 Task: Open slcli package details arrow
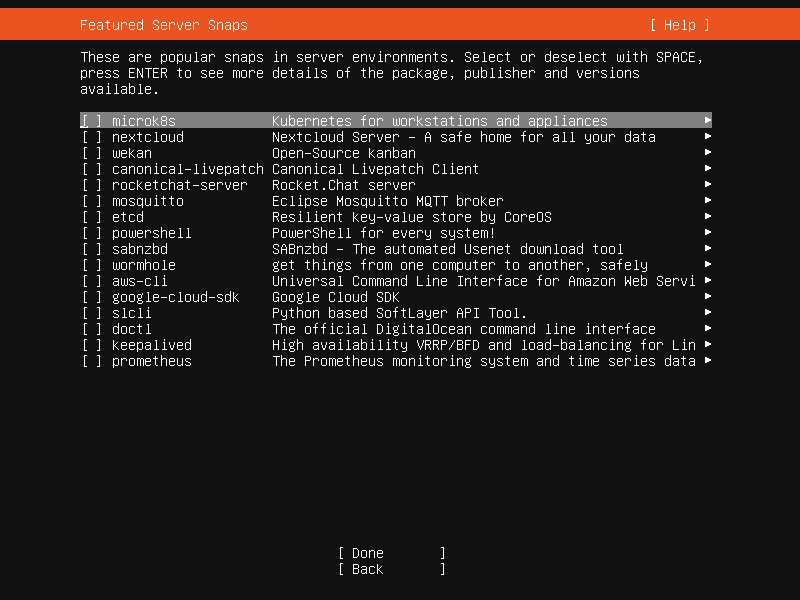coord(706,313)
